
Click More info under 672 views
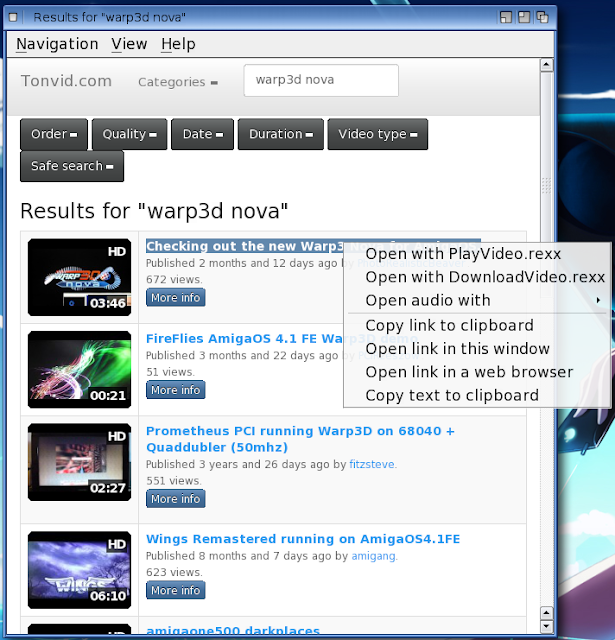coord(175,298)
